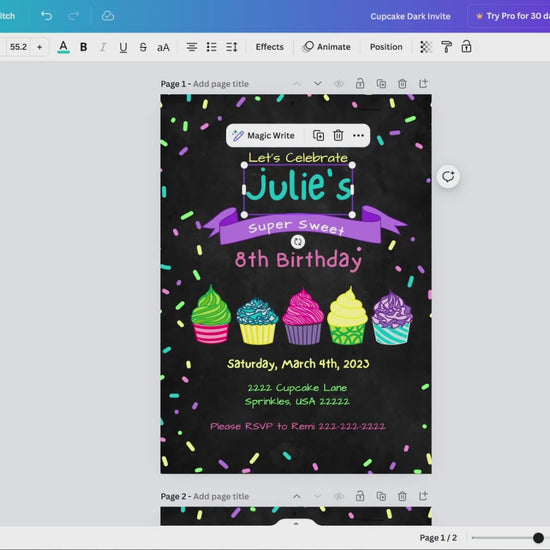Image resolution: width=550 pixels, height=550 pixels.
Task: Open the Effects panel
Action: [x=269, y=47]
